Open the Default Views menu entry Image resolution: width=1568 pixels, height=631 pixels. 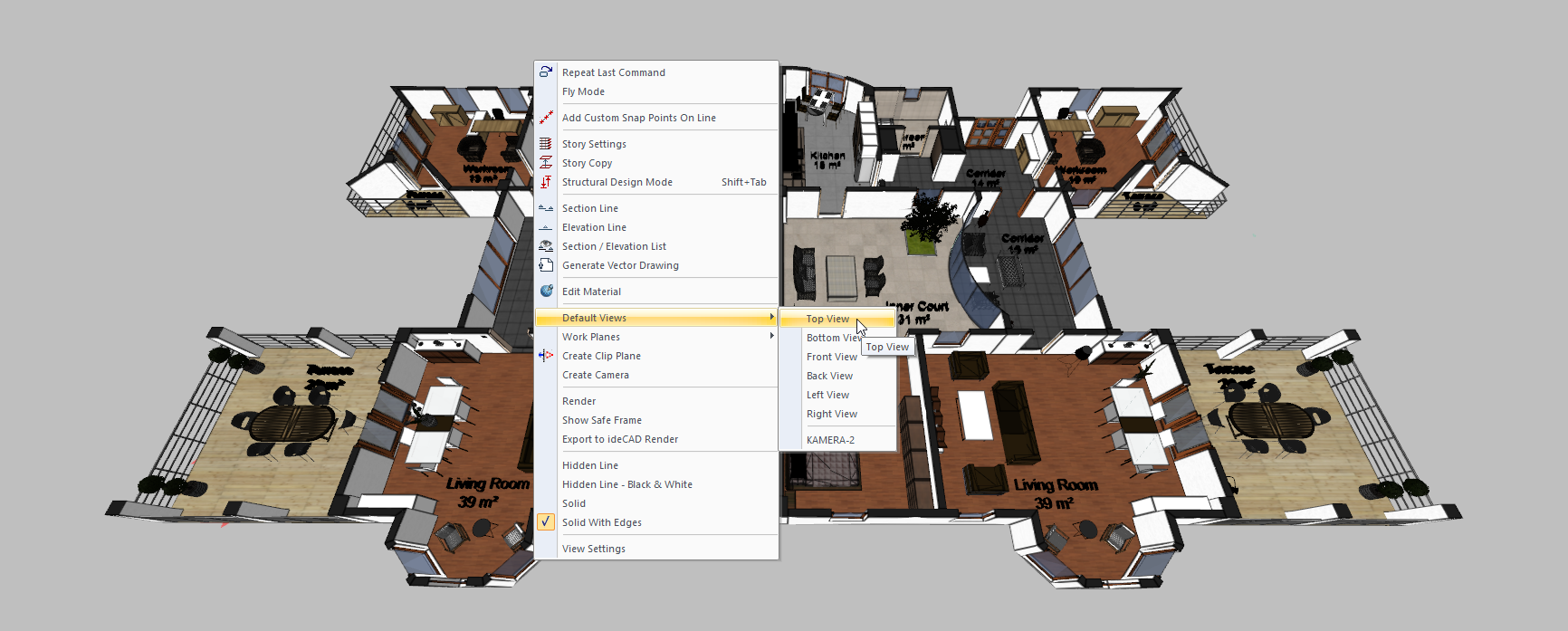656,318
